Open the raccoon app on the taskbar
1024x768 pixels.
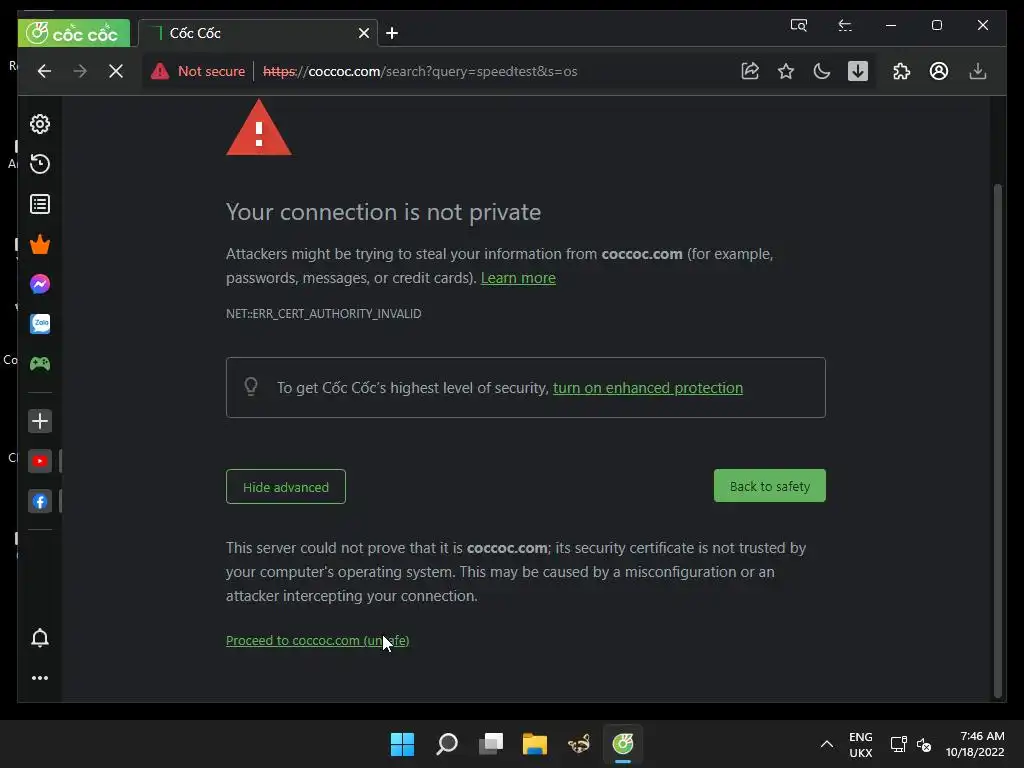coord(579,744)
